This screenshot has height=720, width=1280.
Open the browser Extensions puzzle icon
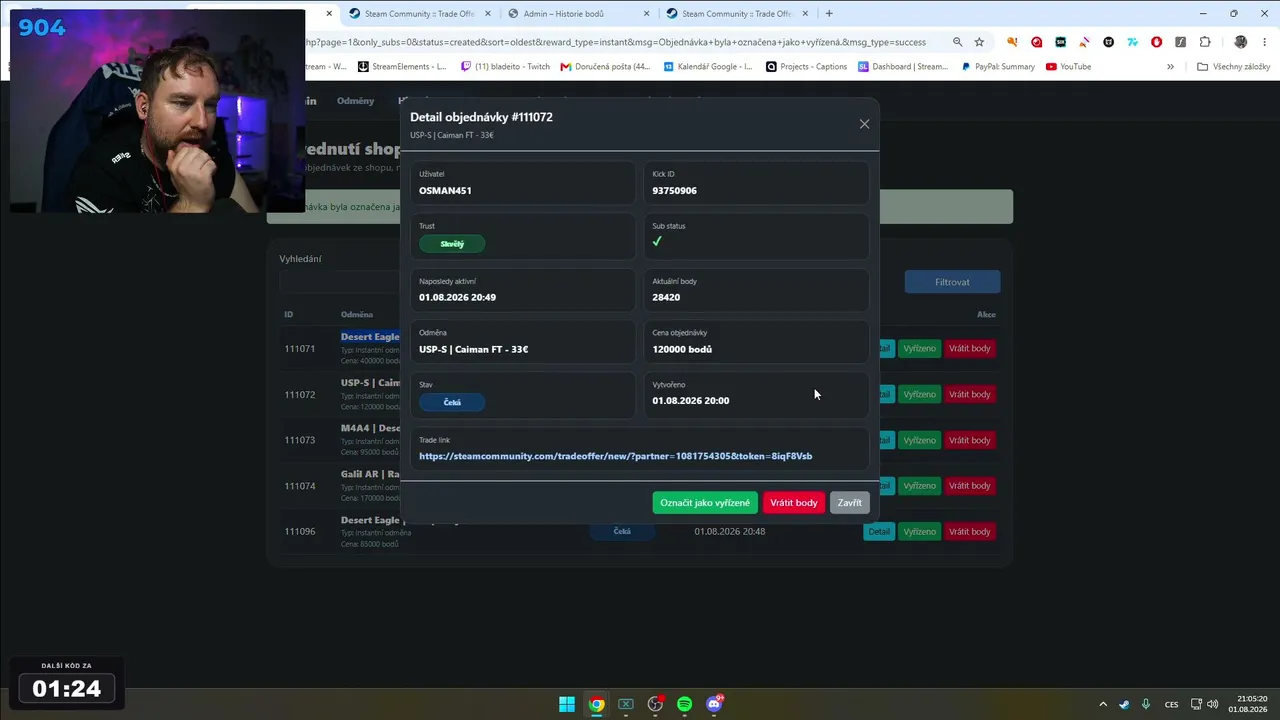click(x=1205, y=42)
